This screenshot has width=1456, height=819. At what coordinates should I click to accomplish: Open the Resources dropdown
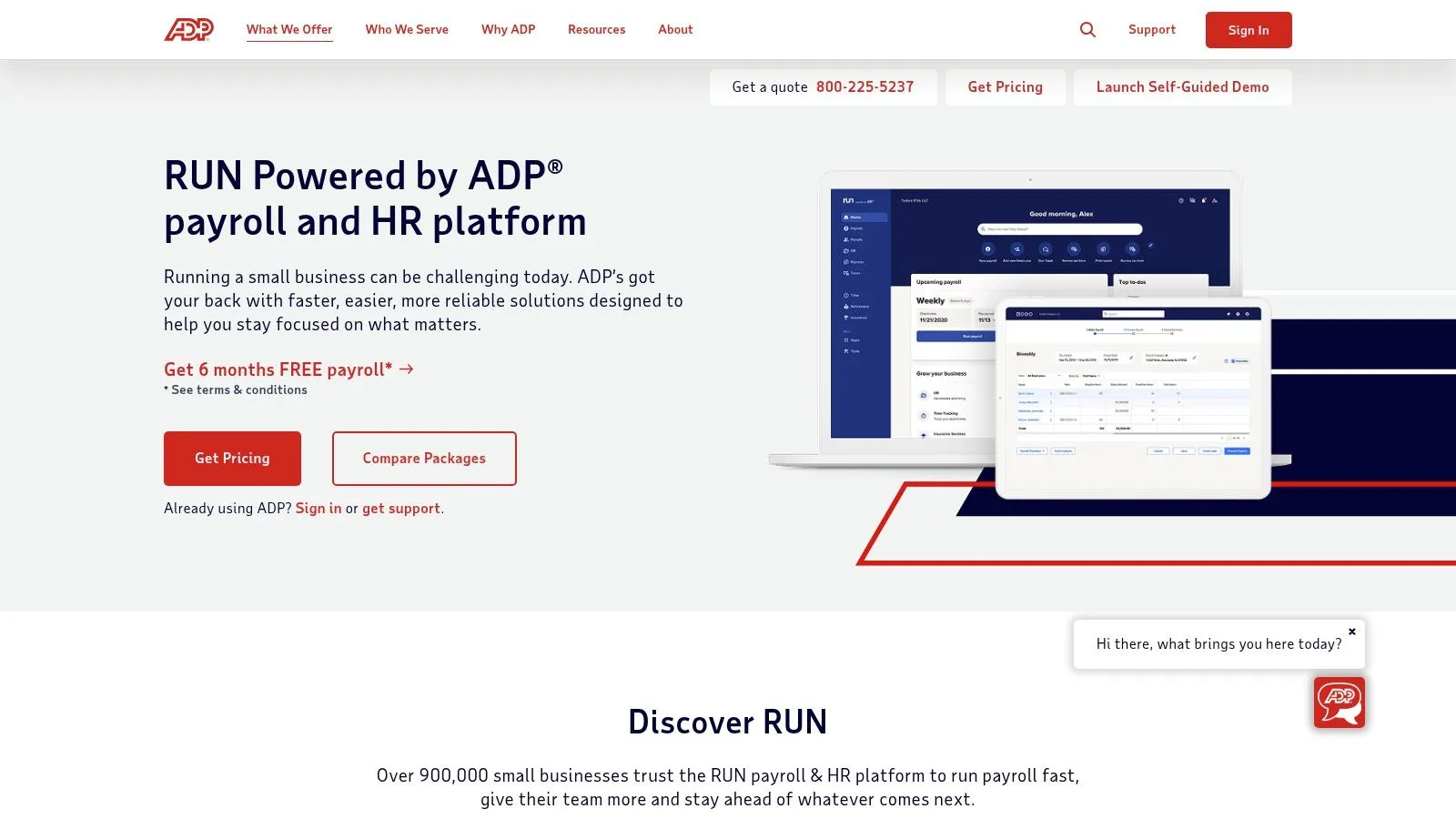tap(596, 29)
